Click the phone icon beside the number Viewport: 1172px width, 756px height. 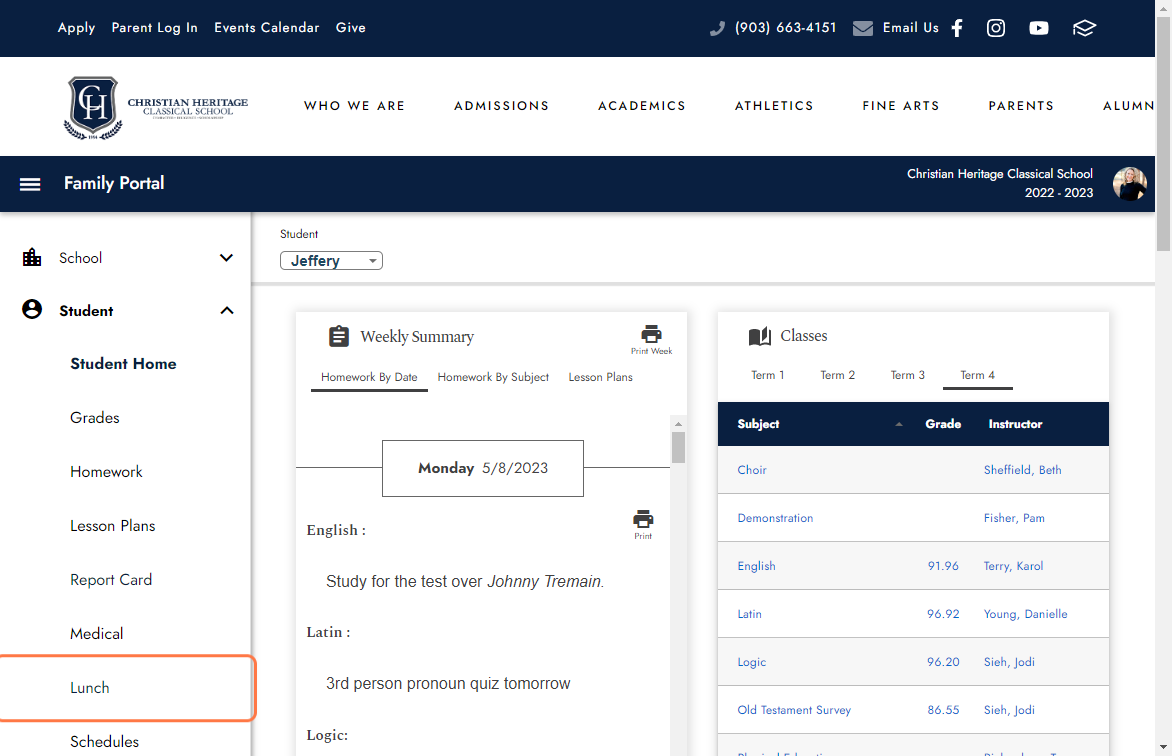(x=718, y=28)
